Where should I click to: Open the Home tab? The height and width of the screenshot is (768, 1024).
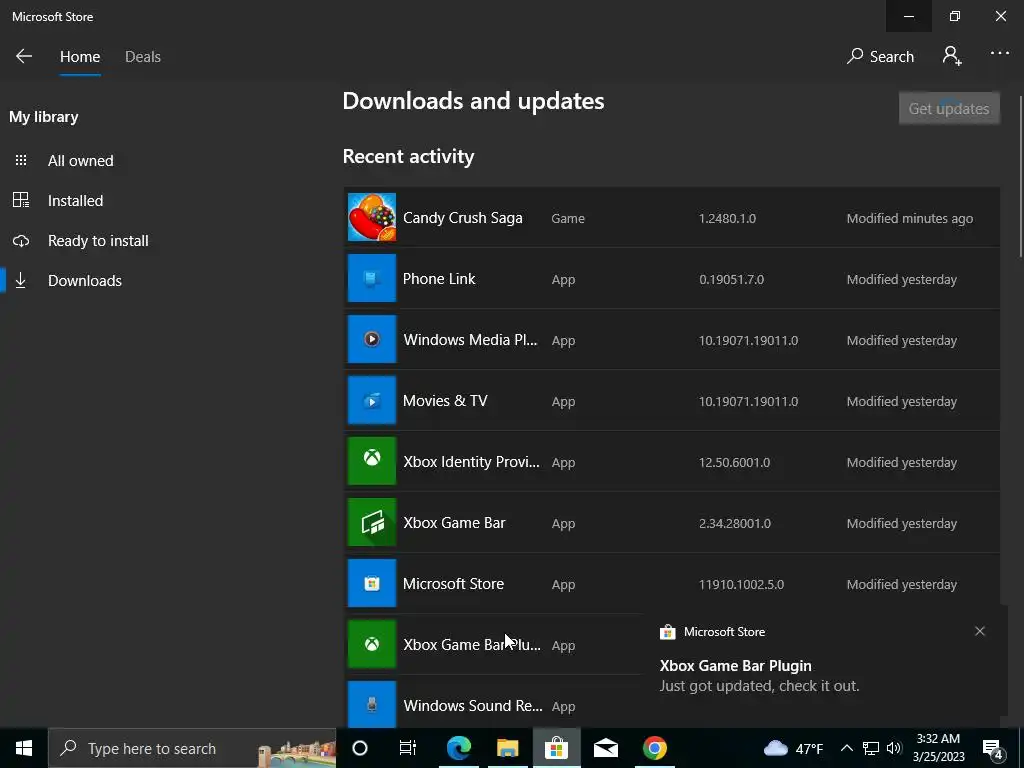click(x=80, y=57)
